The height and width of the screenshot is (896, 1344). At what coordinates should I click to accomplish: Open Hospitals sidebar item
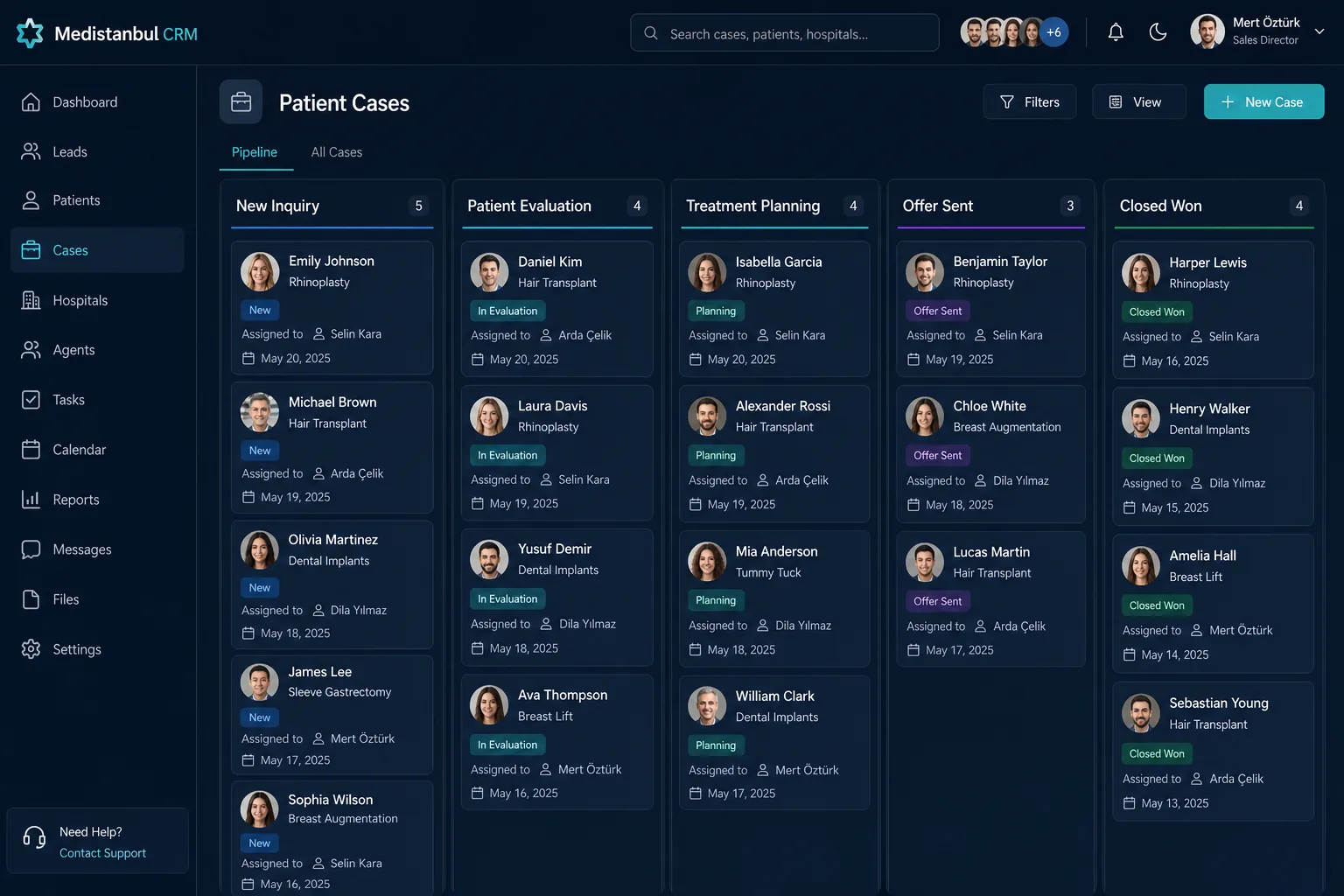click(97, 300)
